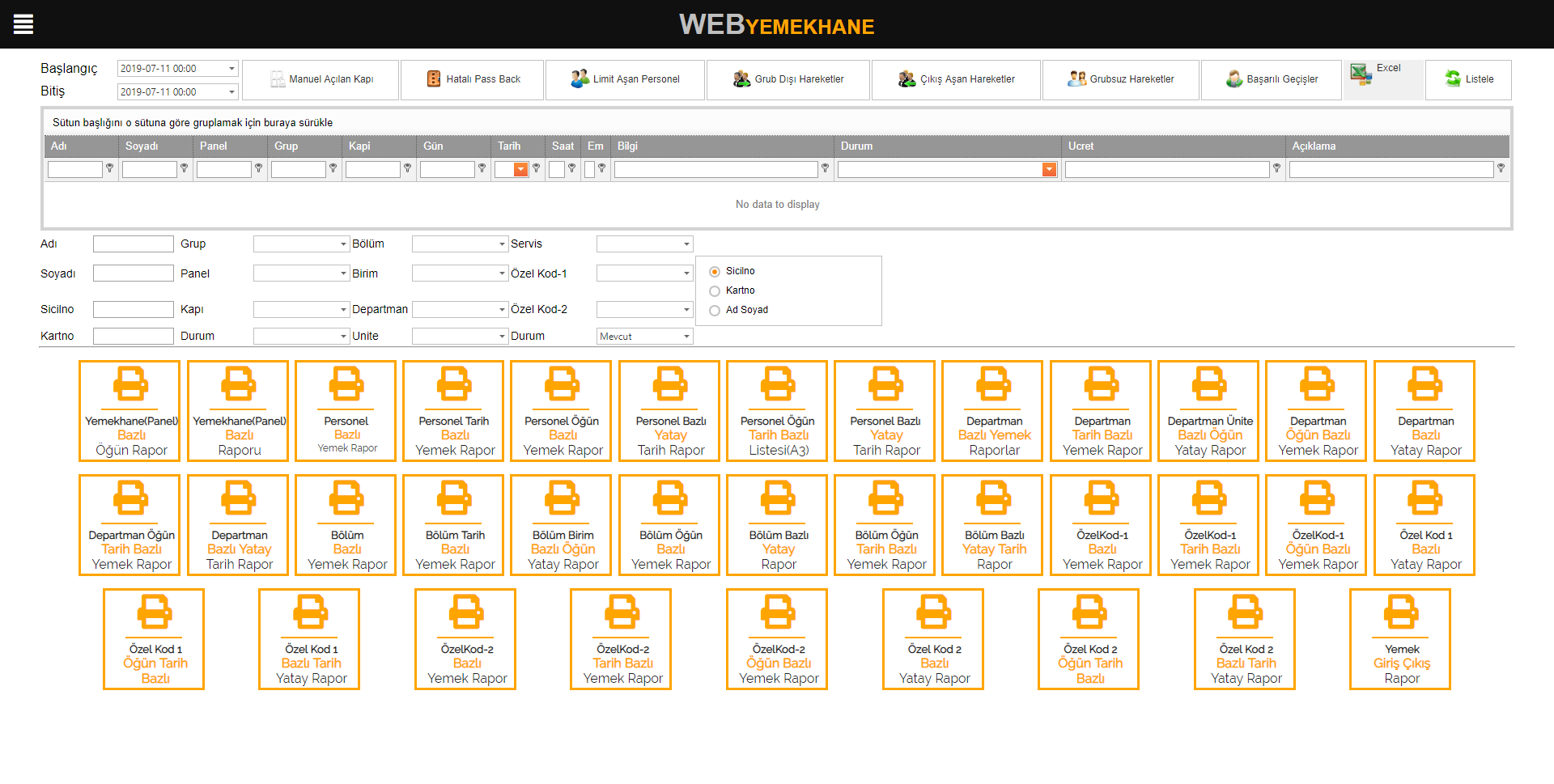The height and width of the screenshot is (784, 1554).
Task: Click Yemekhane(Panel) Bazlı Öğün Rapor printer icon
Action: click(130, 384)
